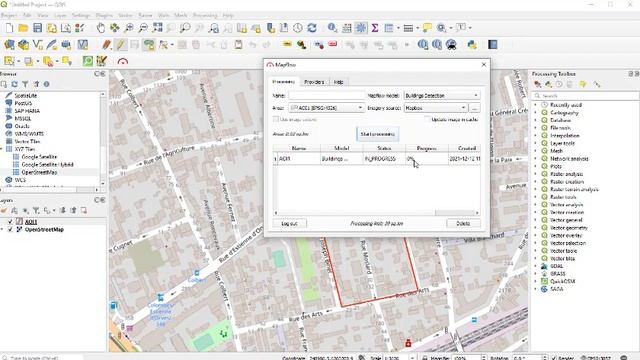Expand the Recently used group
Screen dimensions: 640x360
click(x=536, y=105)
